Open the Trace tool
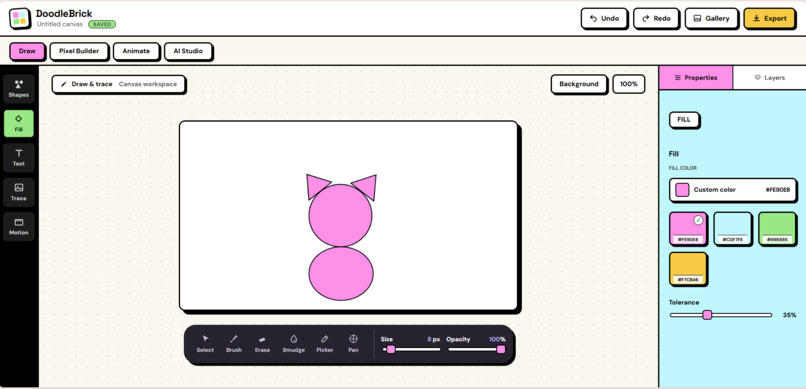Viewport: 806px width, 389px height. point(19,192)
